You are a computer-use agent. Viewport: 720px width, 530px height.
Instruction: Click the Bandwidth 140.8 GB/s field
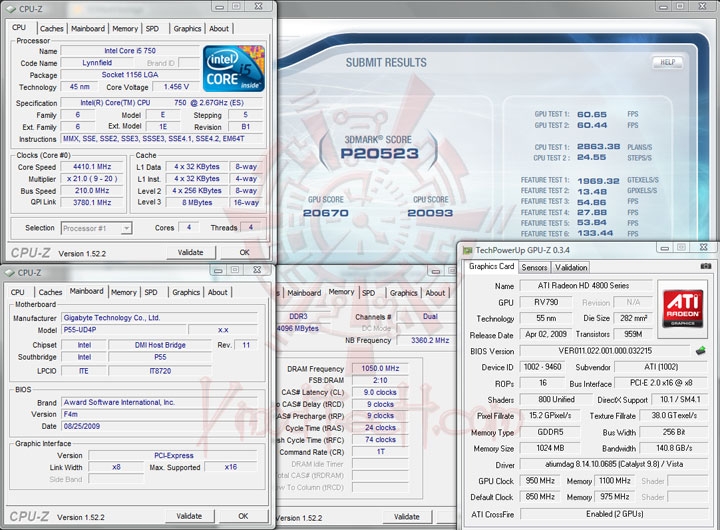pos(674,448)
